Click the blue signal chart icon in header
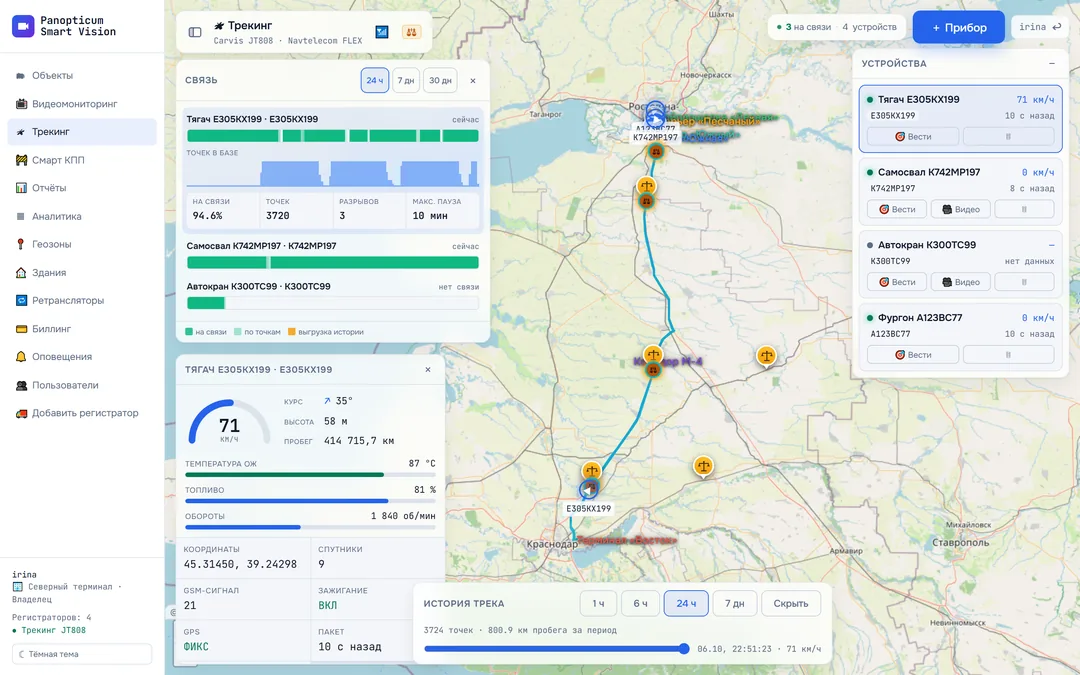The height and width of the screenshot is (675, 1080). pos(382,32)
